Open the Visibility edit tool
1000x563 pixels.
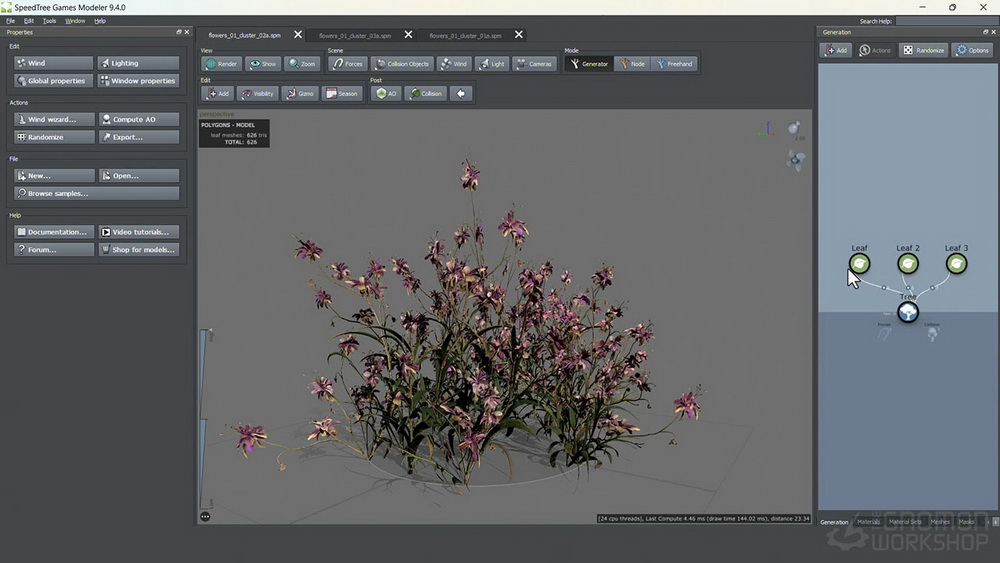tap(258, 94)
